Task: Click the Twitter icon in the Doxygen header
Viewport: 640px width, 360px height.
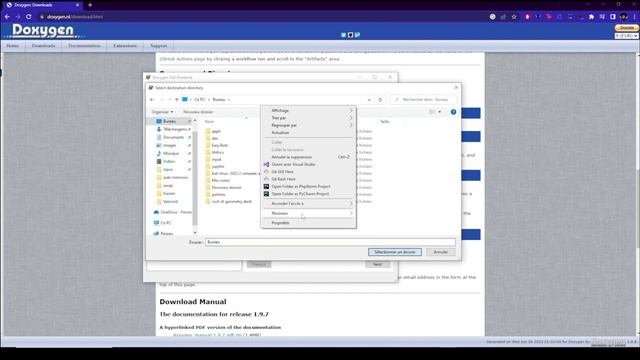Action: (343, 35)
